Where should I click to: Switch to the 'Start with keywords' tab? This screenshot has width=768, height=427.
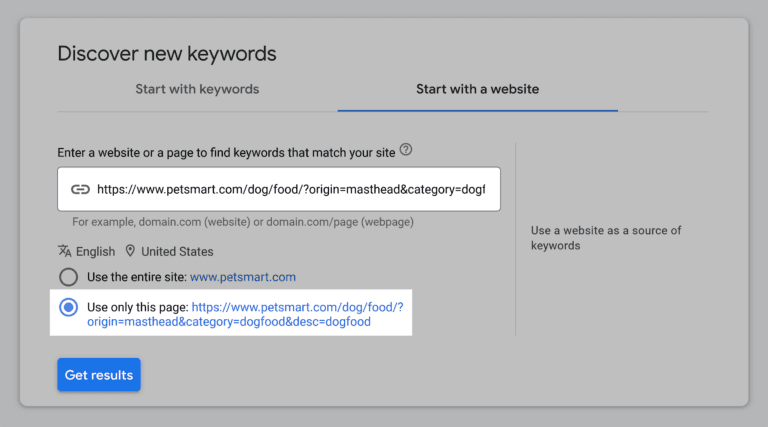(x=197, y=89)
